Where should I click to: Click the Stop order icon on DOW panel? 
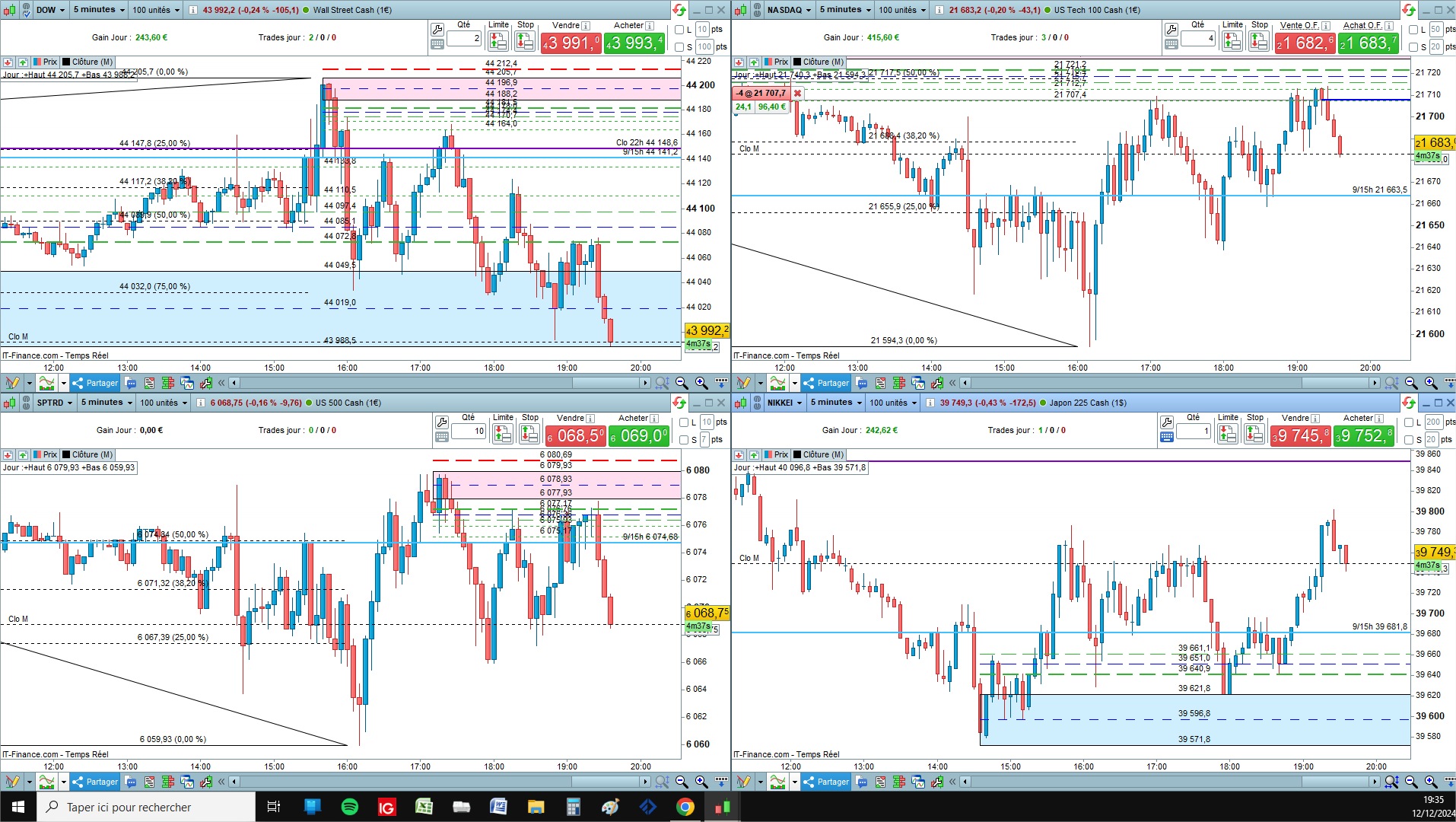click(x=526, y=40)
